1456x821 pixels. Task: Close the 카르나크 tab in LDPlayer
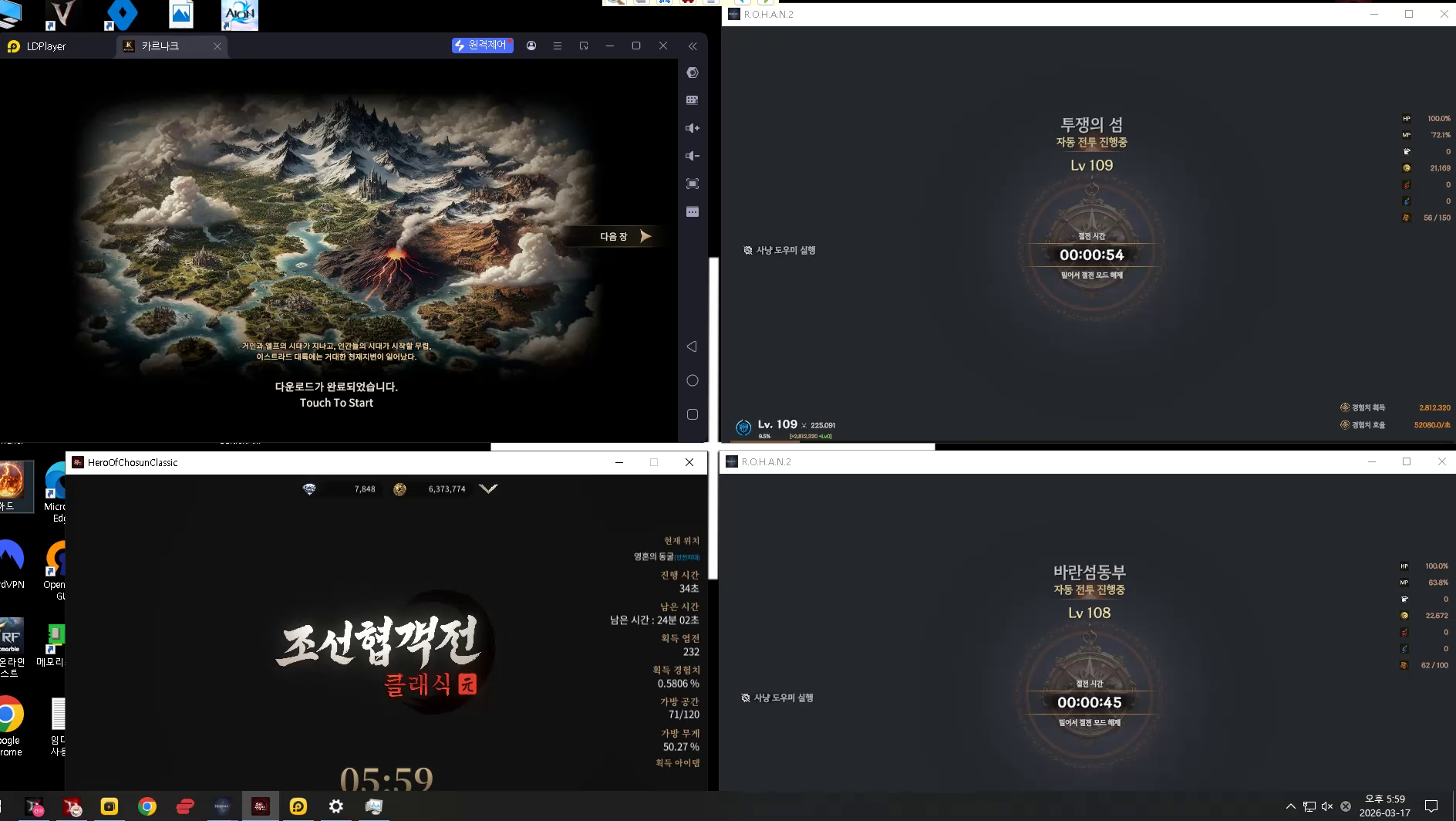coord(217,46)
